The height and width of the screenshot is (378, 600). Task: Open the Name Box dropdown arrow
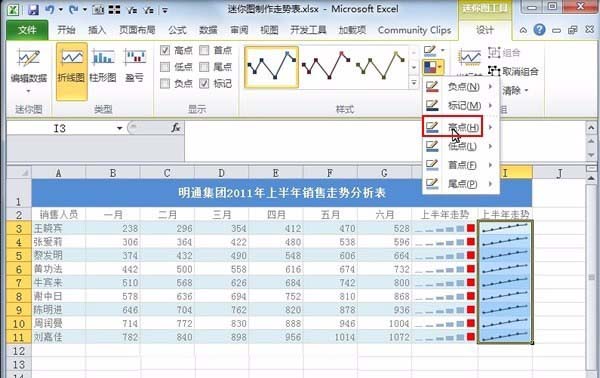(x=120, y=128)
